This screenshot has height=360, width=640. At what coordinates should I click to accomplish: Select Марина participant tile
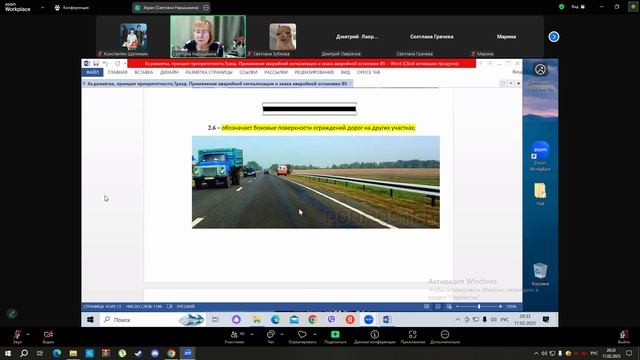point(507,37)
